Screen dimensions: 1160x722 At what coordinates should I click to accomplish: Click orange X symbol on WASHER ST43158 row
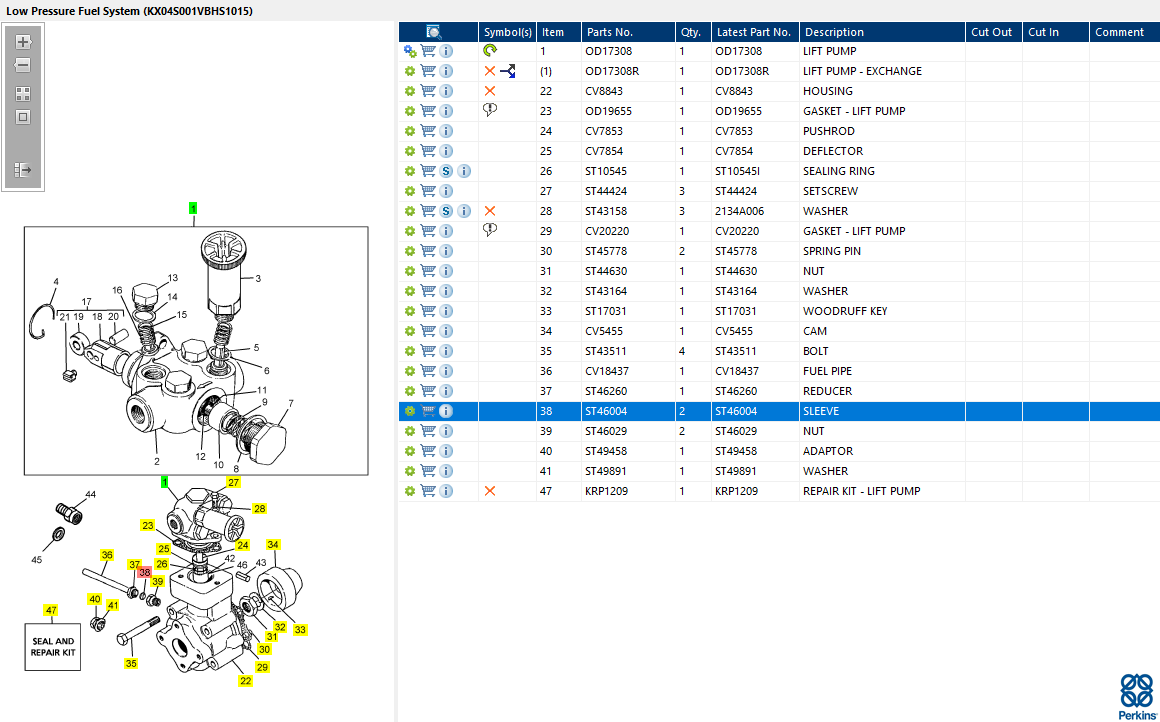click(490, 211)
